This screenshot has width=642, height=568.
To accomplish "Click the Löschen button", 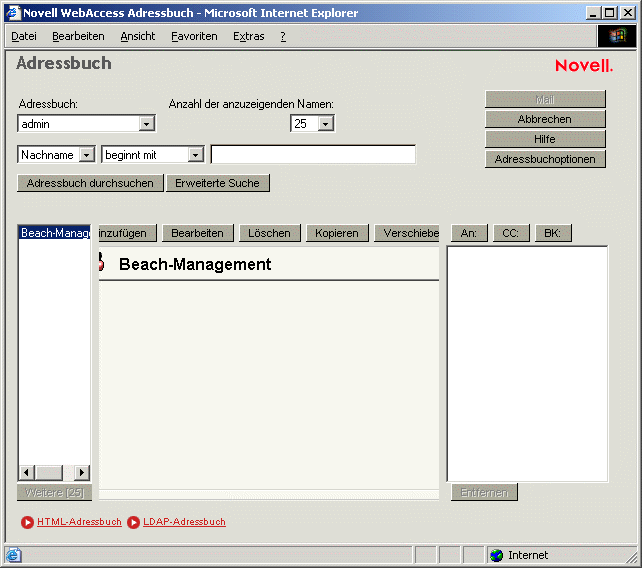I will (x=269, y=233).
